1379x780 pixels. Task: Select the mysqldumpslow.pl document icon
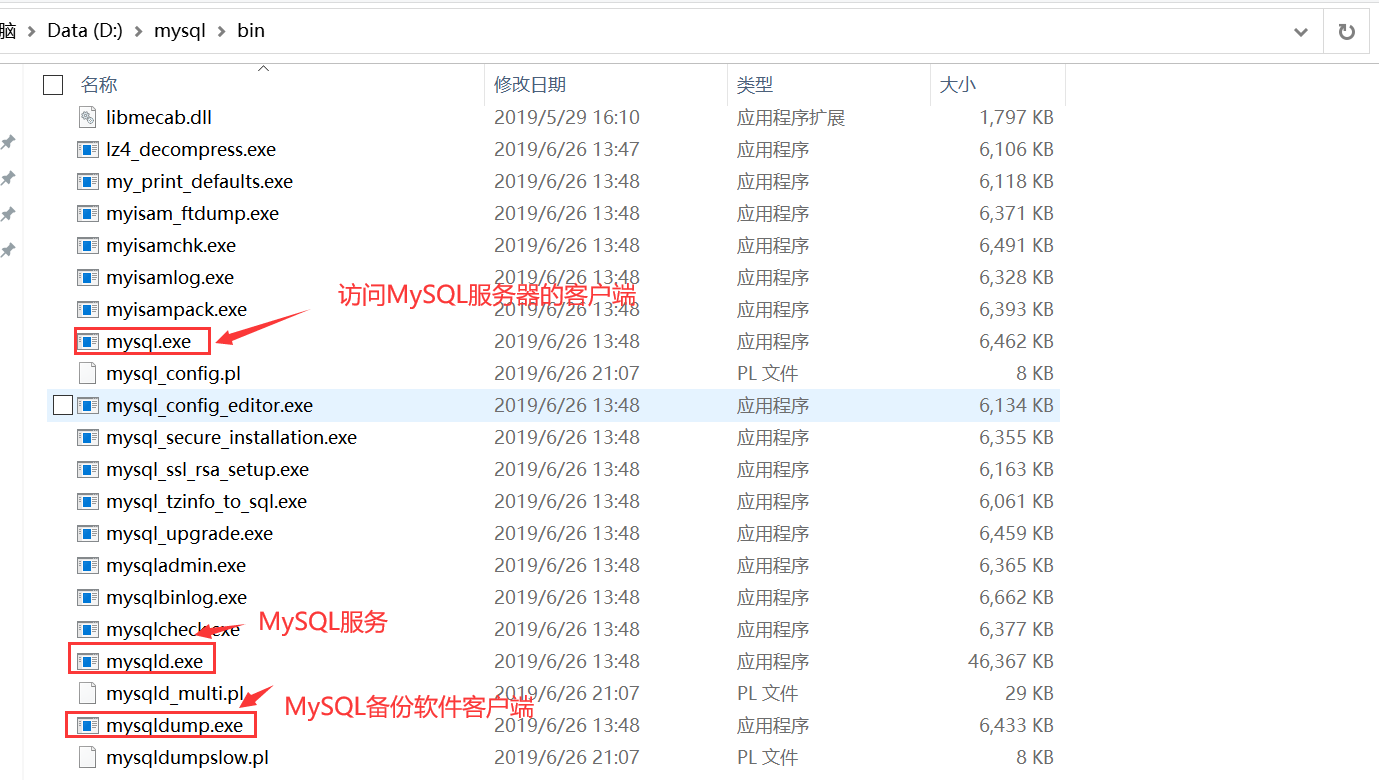tap(88, 757)
